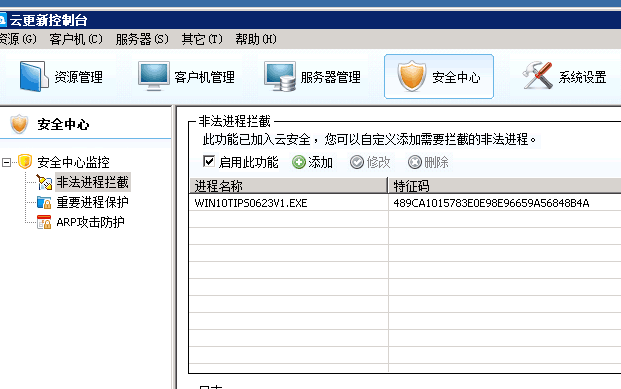Click the 添加 button

[x=312, y=162]
